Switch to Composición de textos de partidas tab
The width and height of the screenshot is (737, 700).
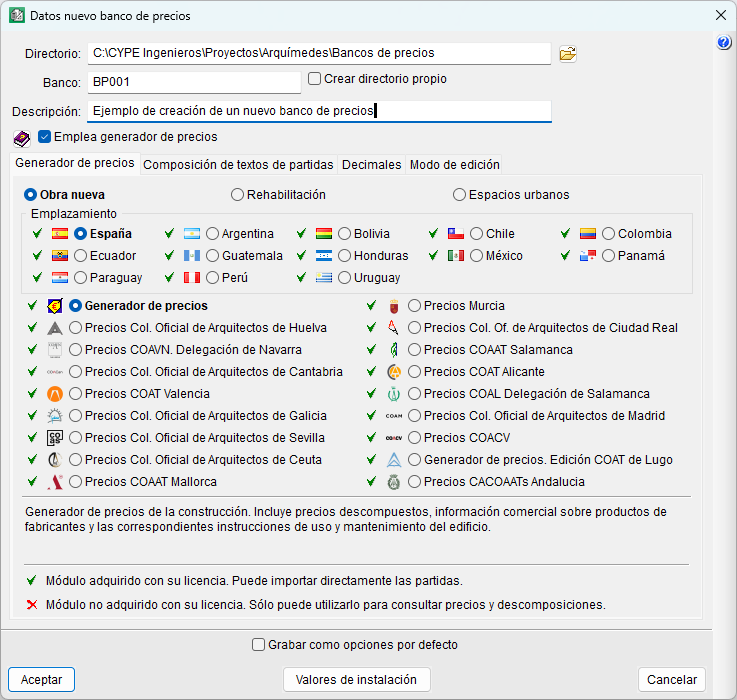pyautogui.click(x=238, y=165)
